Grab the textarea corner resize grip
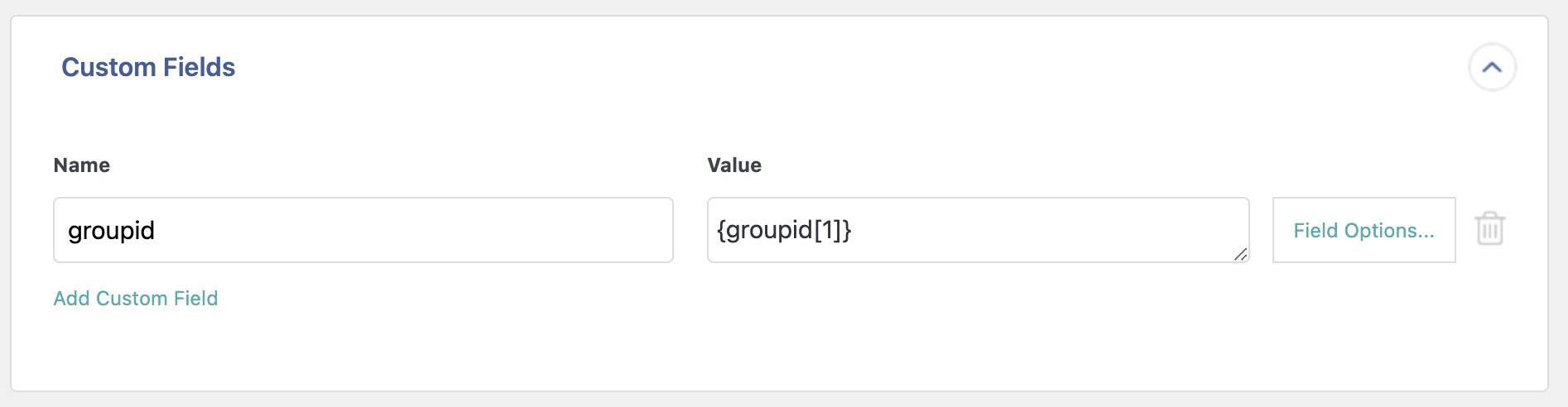This screenshot has height=407, width=1568. point(1240,255)
